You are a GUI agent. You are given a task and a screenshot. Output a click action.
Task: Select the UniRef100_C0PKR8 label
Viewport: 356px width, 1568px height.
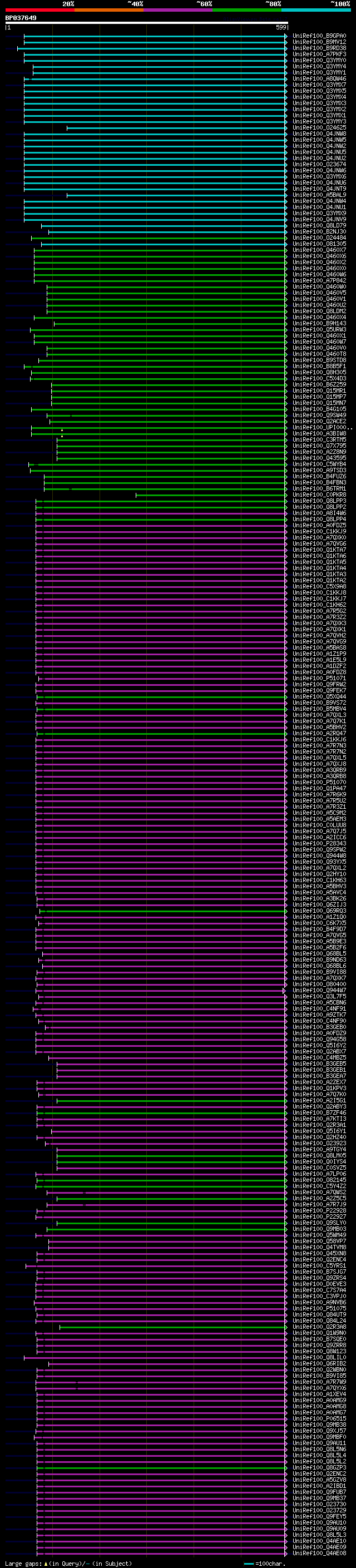point(319,495)
